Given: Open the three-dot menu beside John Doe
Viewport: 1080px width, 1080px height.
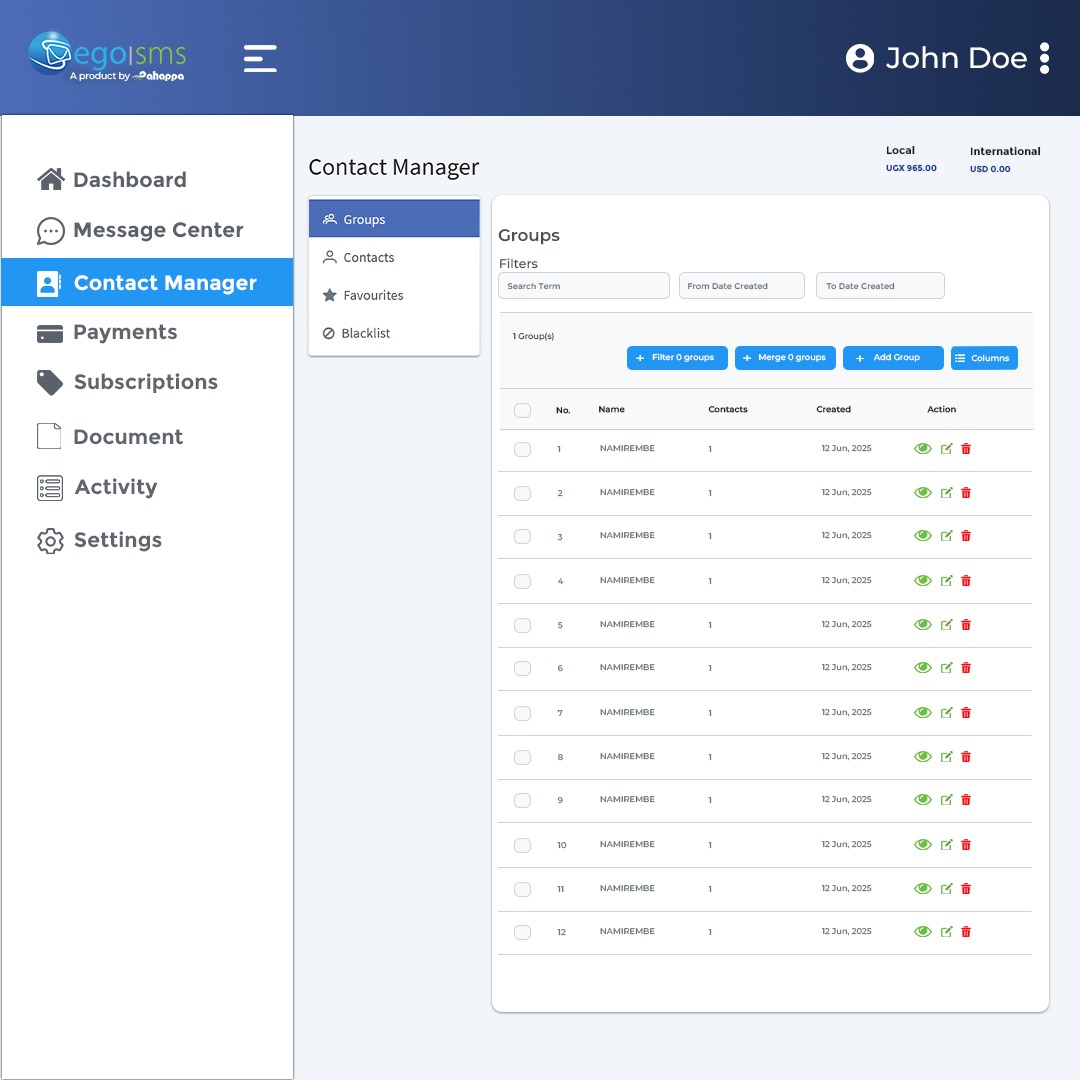Looking at the screenshot, I should tap(1044, 59).
